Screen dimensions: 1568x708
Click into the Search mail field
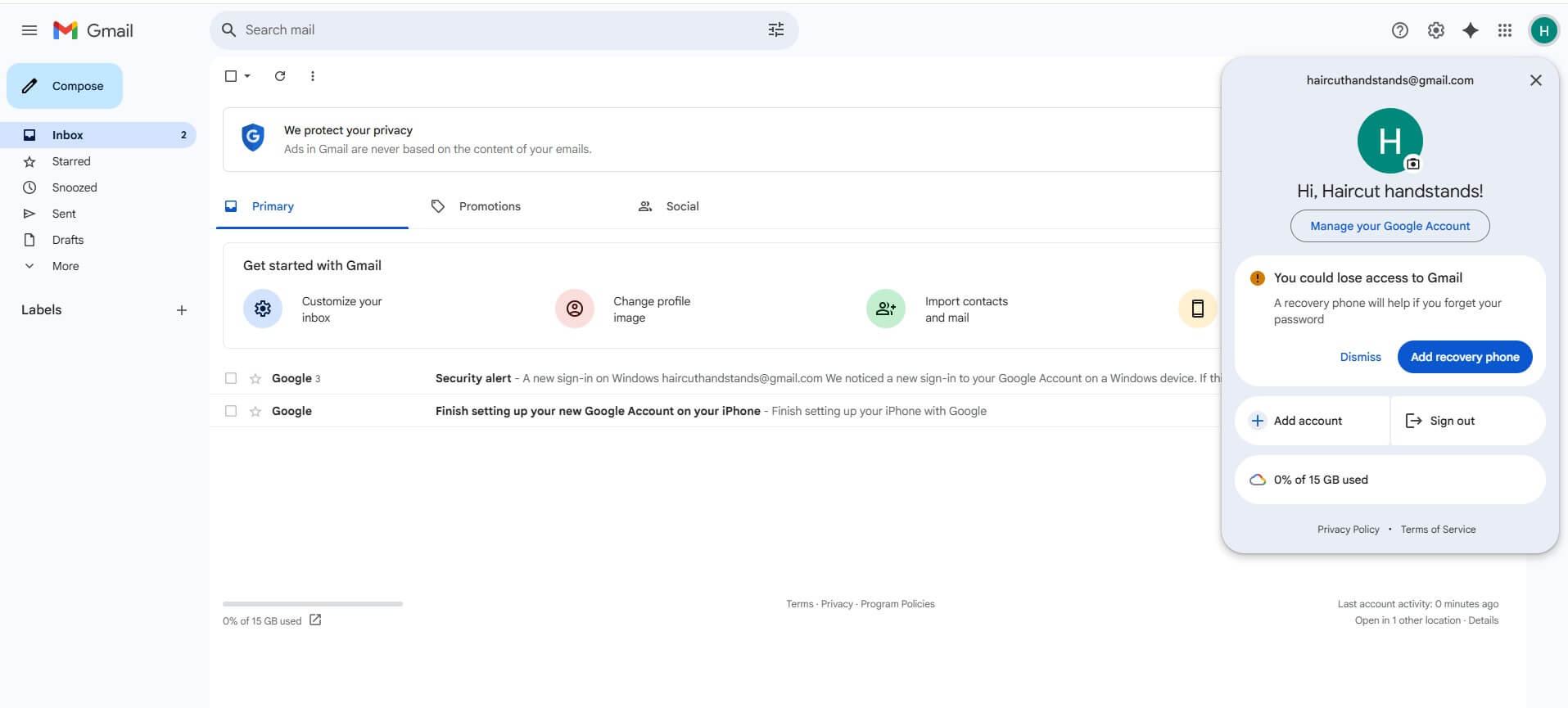pos(504,29)
